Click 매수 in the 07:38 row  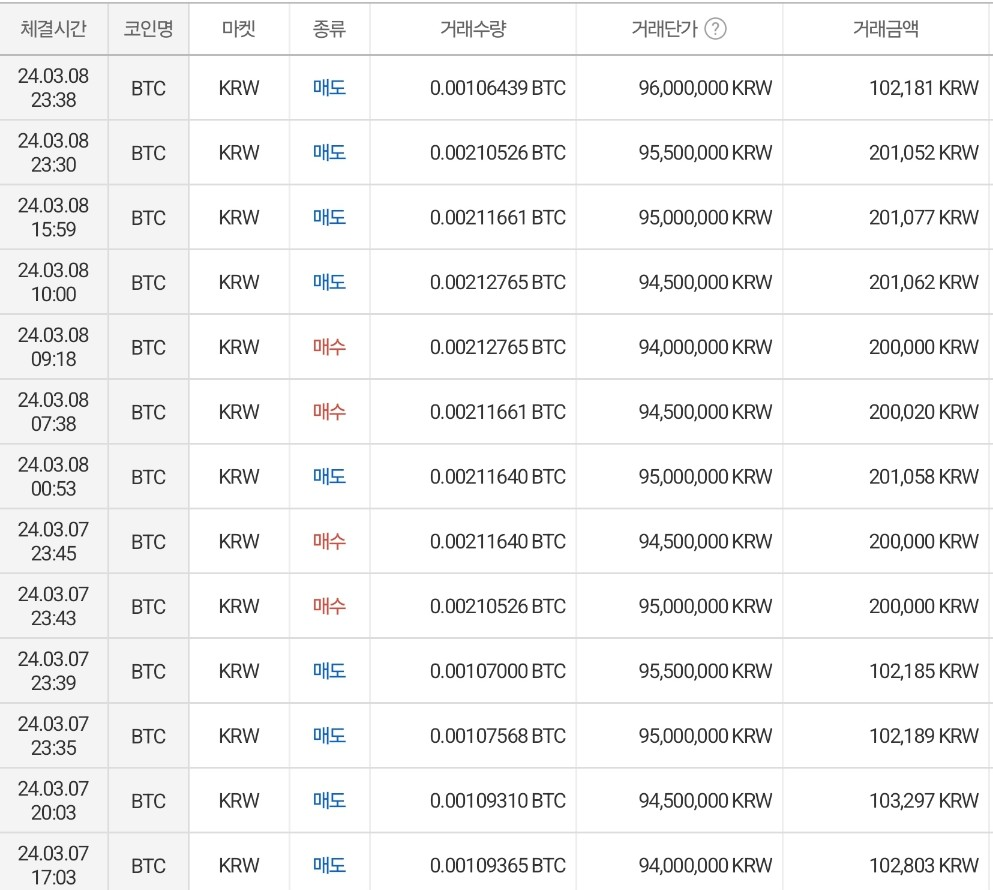pyautogui.click(x=329, y=412)
